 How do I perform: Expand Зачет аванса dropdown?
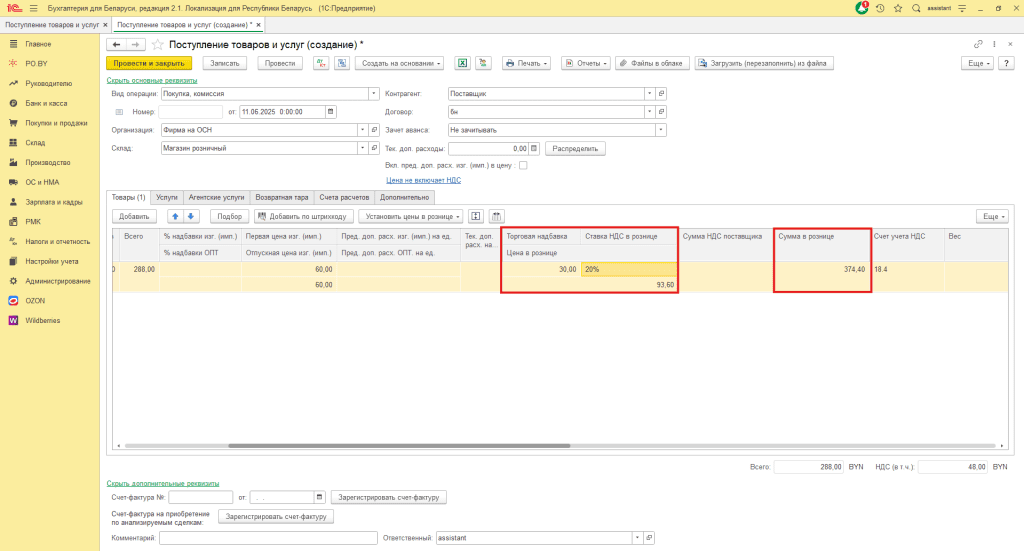(x=661, y=130)
